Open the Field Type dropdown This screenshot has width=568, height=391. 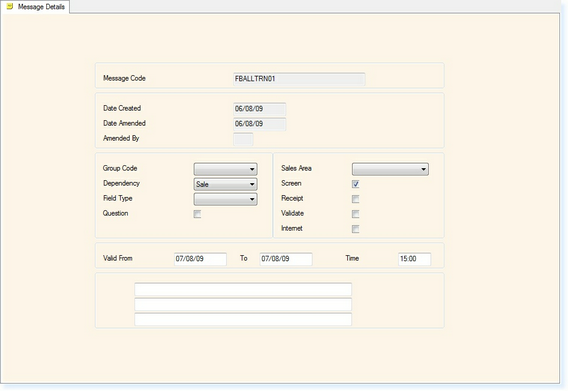click(226, 199)
